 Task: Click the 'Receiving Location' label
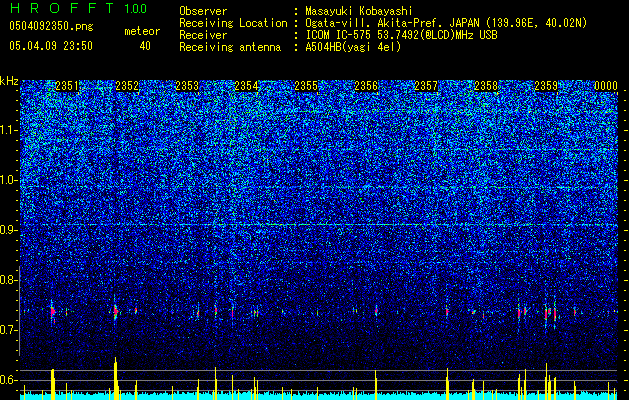point(233,23)
